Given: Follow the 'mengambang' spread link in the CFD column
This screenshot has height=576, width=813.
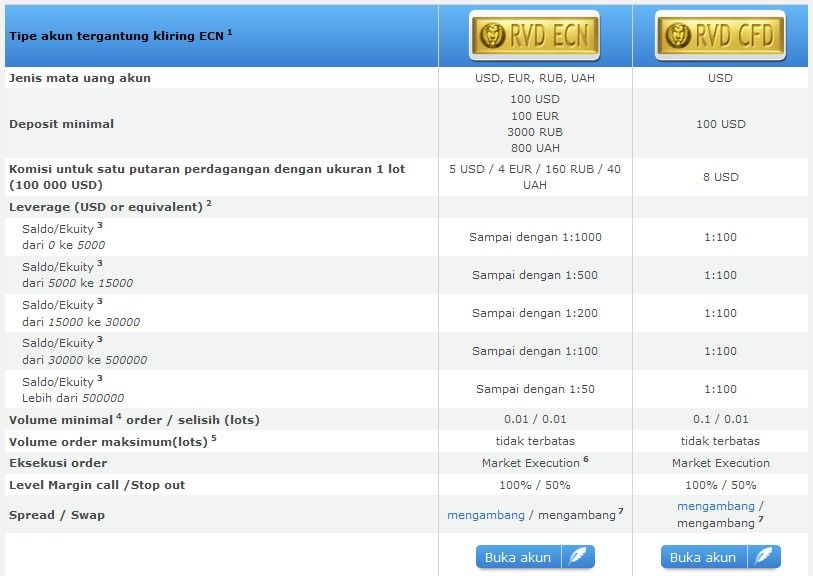Looking at the screenshot, I should point(716,506).
